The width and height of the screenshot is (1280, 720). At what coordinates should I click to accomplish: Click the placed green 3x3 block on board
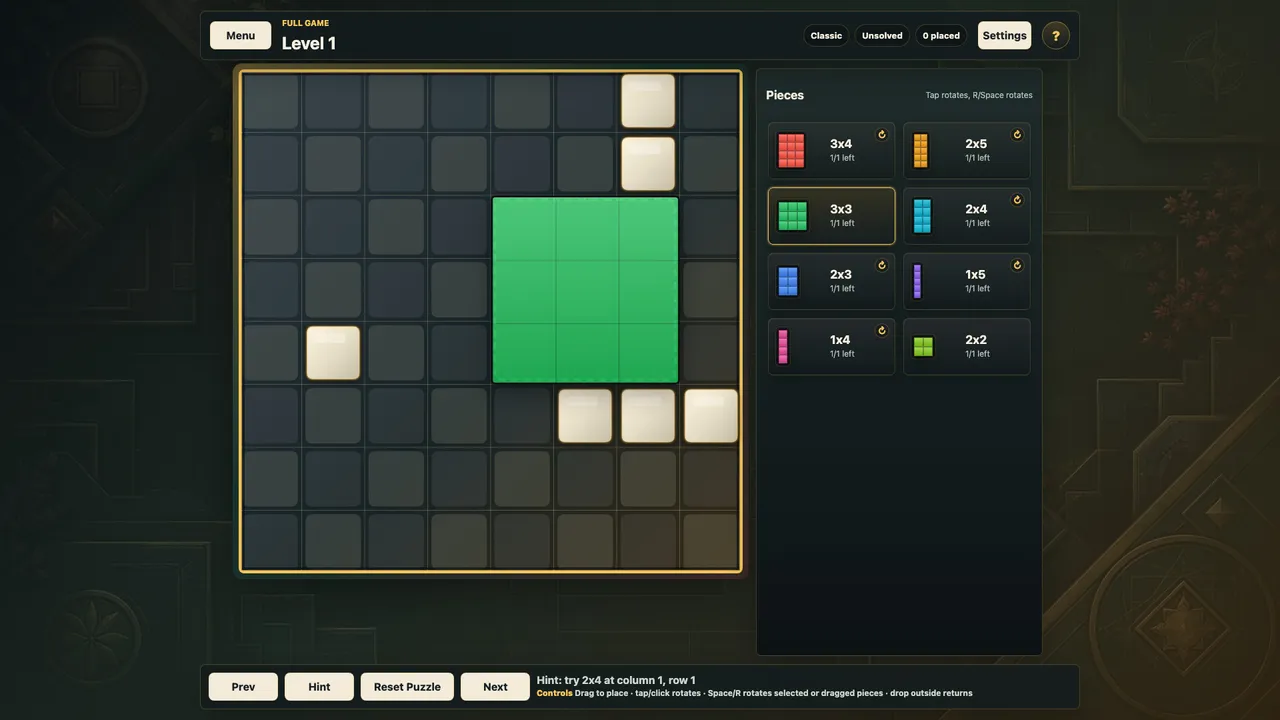[x=585, y=290]
